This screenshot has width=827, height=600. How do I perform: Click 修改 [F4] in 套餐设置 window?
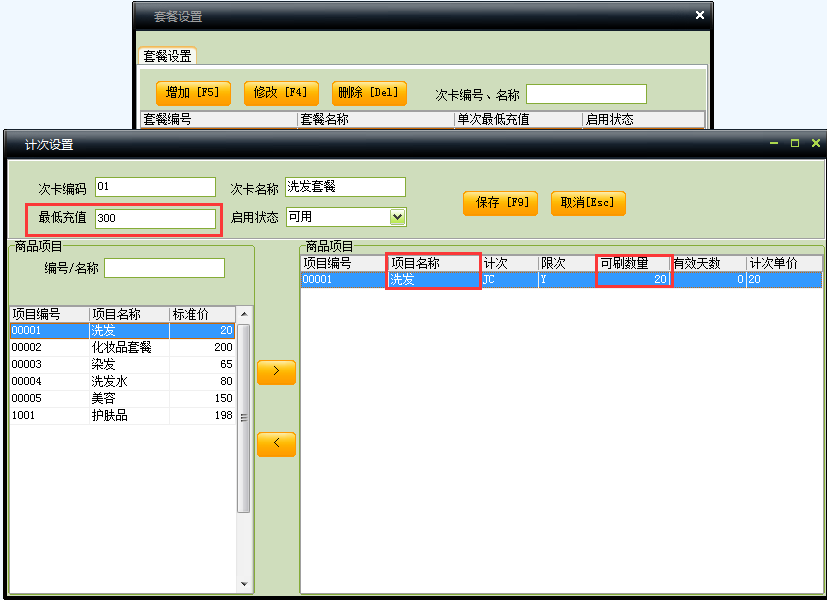coord(281,93)
